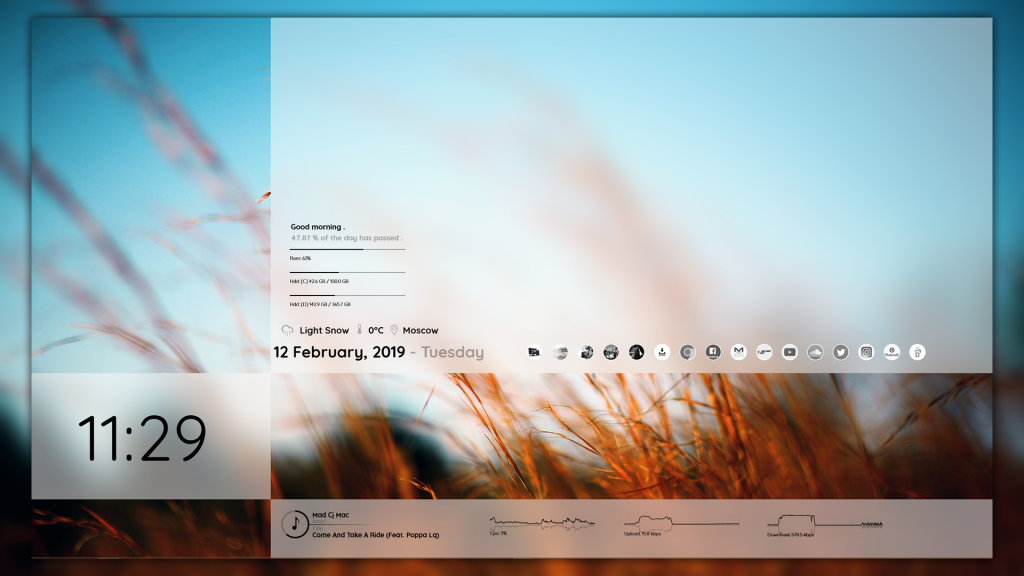Image resolution: width=1024 pixels, height=576 pixels.
Task: Click the song title Come And Take A Ride
Action: (375, 535)
